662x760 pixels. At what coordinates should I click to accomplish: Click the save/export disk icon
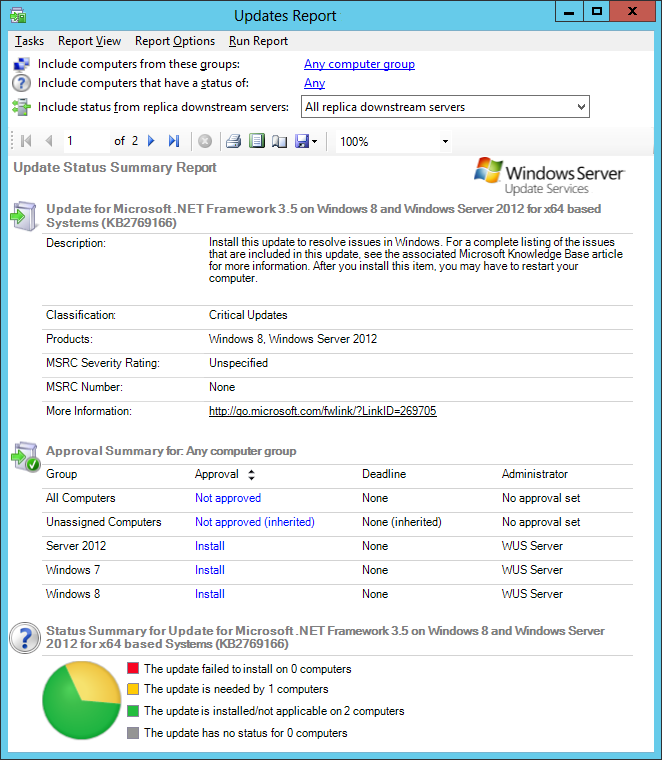302,141
